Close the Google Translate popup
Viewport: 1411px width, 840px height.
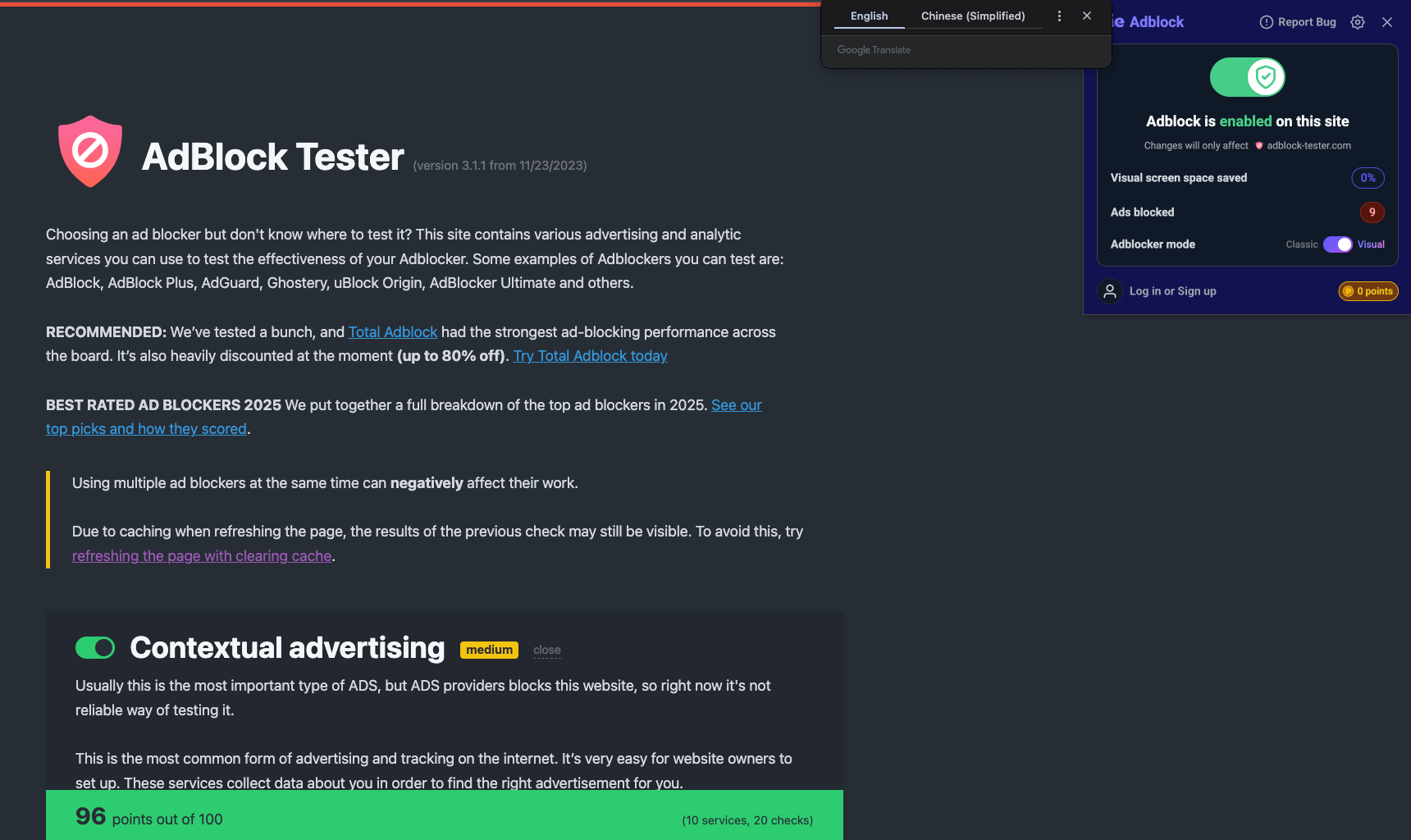click(1087, 16)
